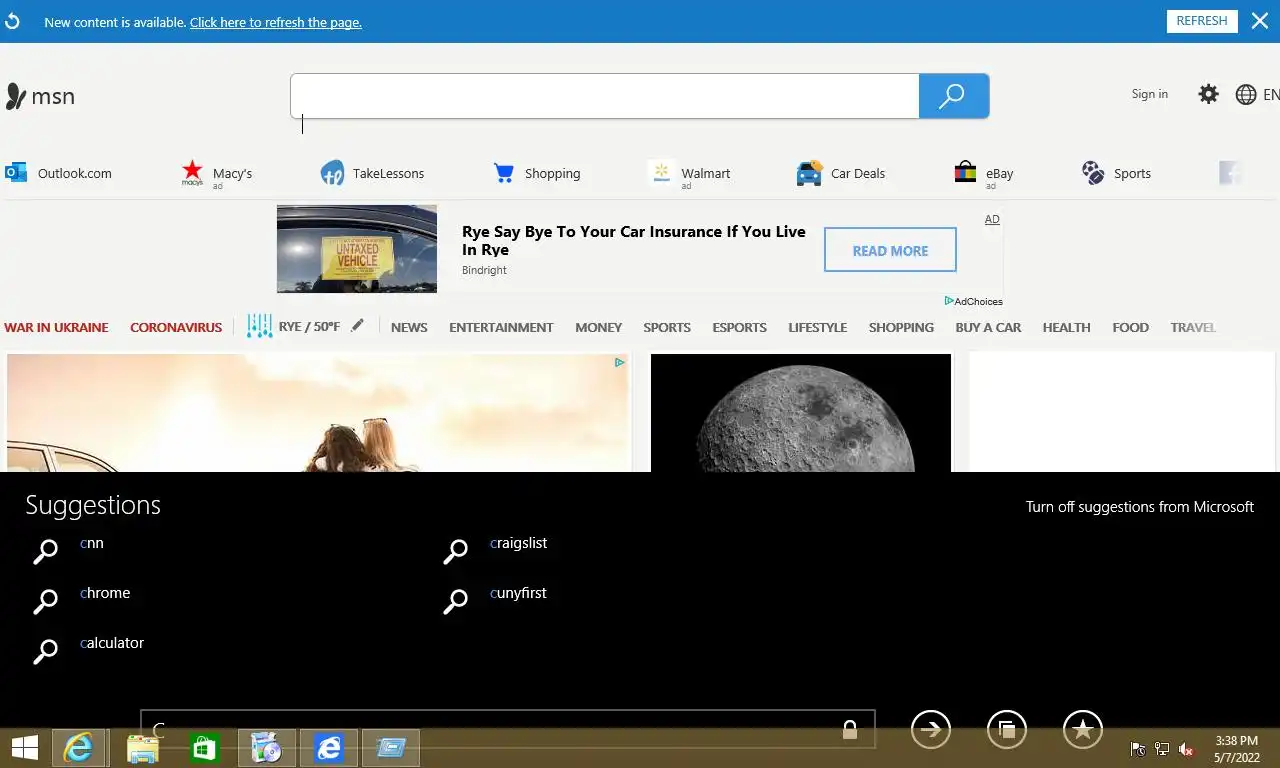Open the FOOD tab

1130,327
